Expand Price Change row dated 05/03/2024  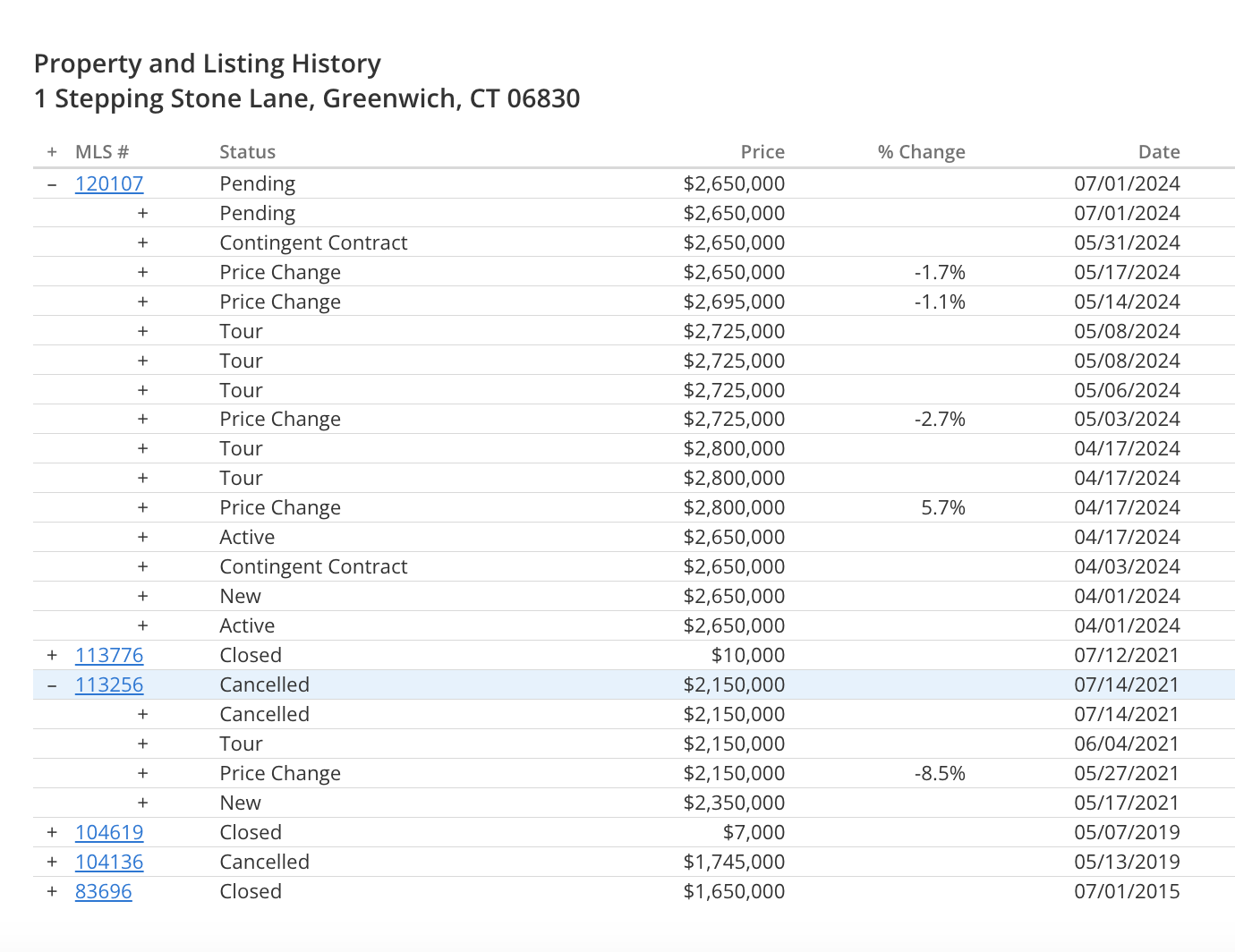pos(142,419)
